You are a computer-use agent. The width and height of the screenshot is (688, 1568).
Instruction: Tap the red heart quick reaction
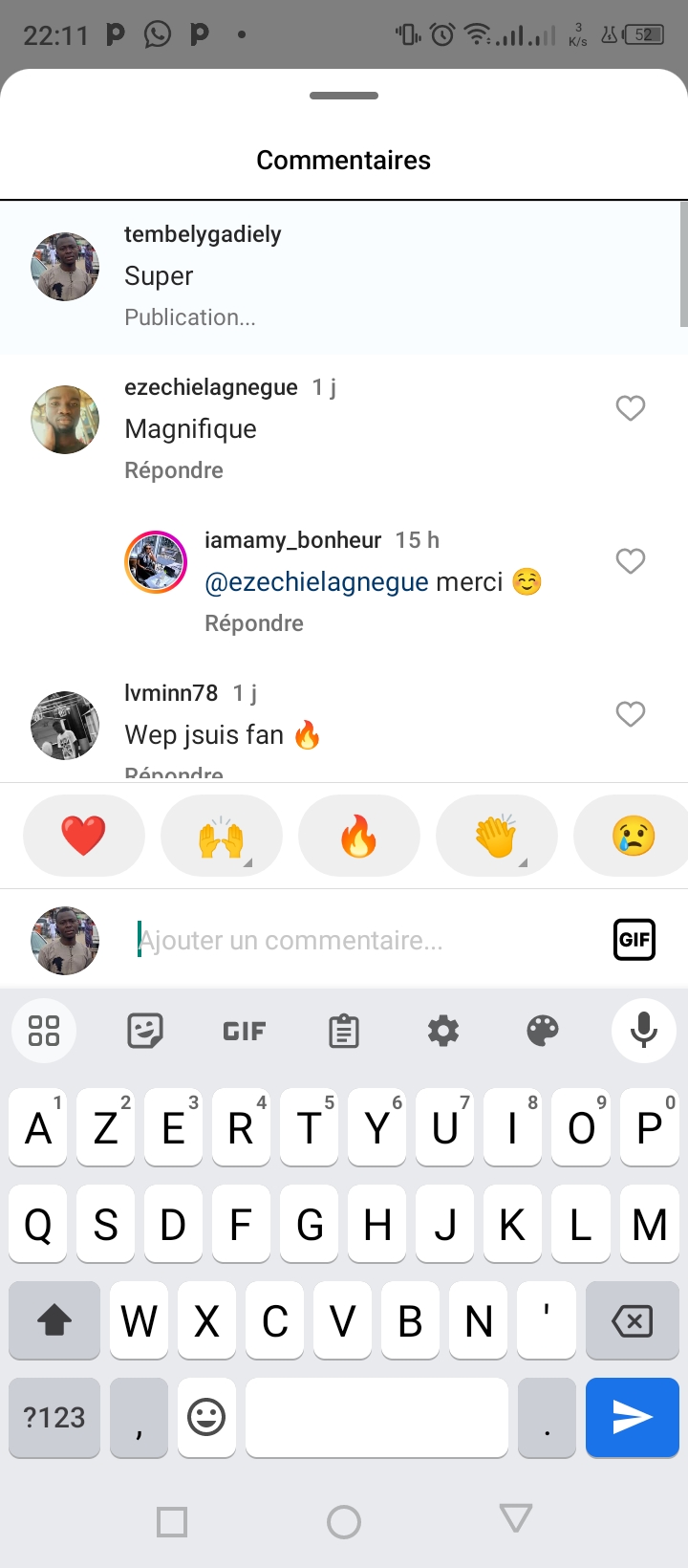pyautogui.click(x=84, y=837)
